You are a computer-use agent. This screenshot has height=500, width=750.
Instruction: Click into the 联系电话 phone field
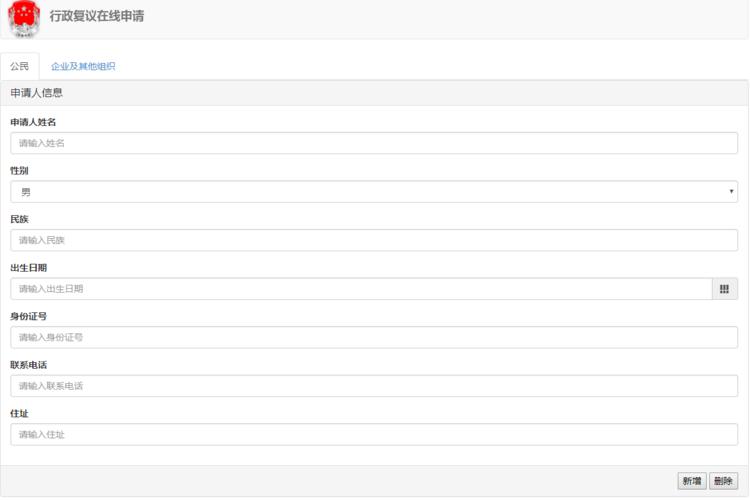374,386
